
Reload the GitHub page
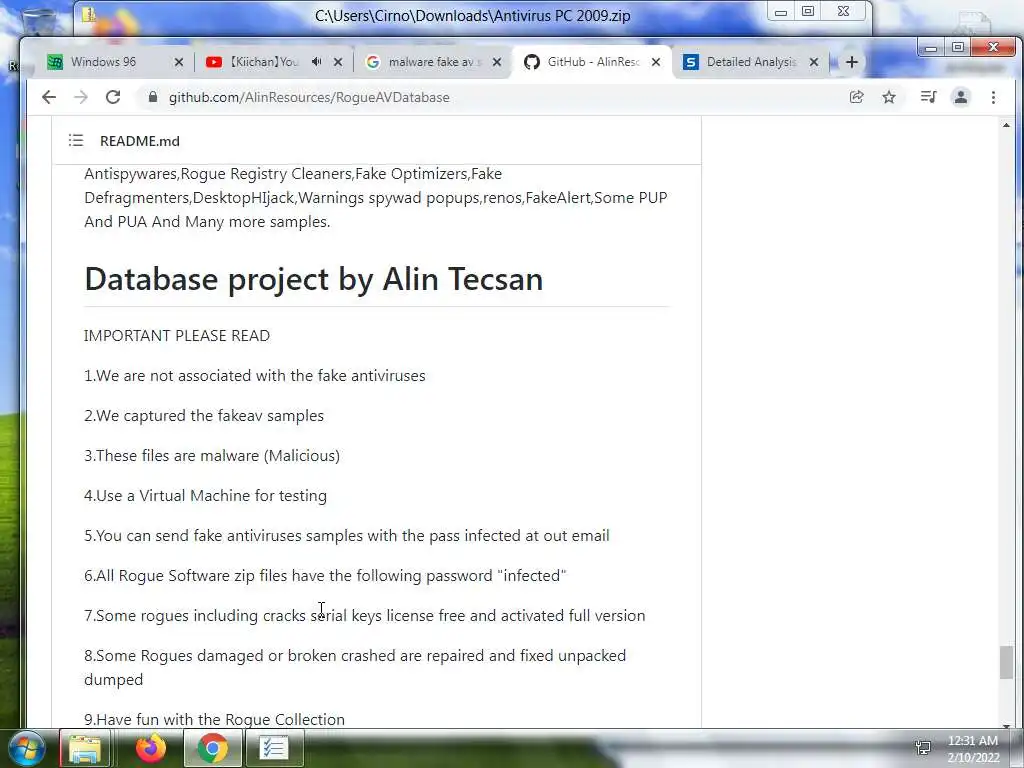point(113,97)
